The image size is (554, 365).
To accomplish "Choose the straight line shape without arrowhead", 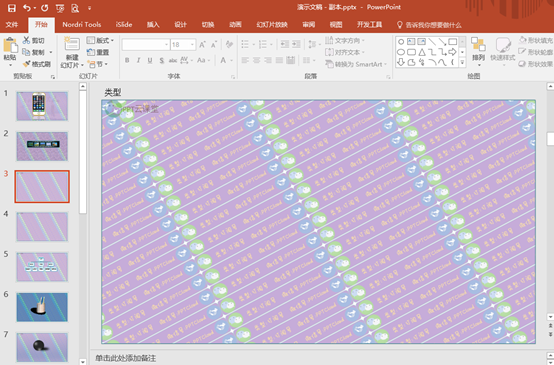I will coord(432,42).
